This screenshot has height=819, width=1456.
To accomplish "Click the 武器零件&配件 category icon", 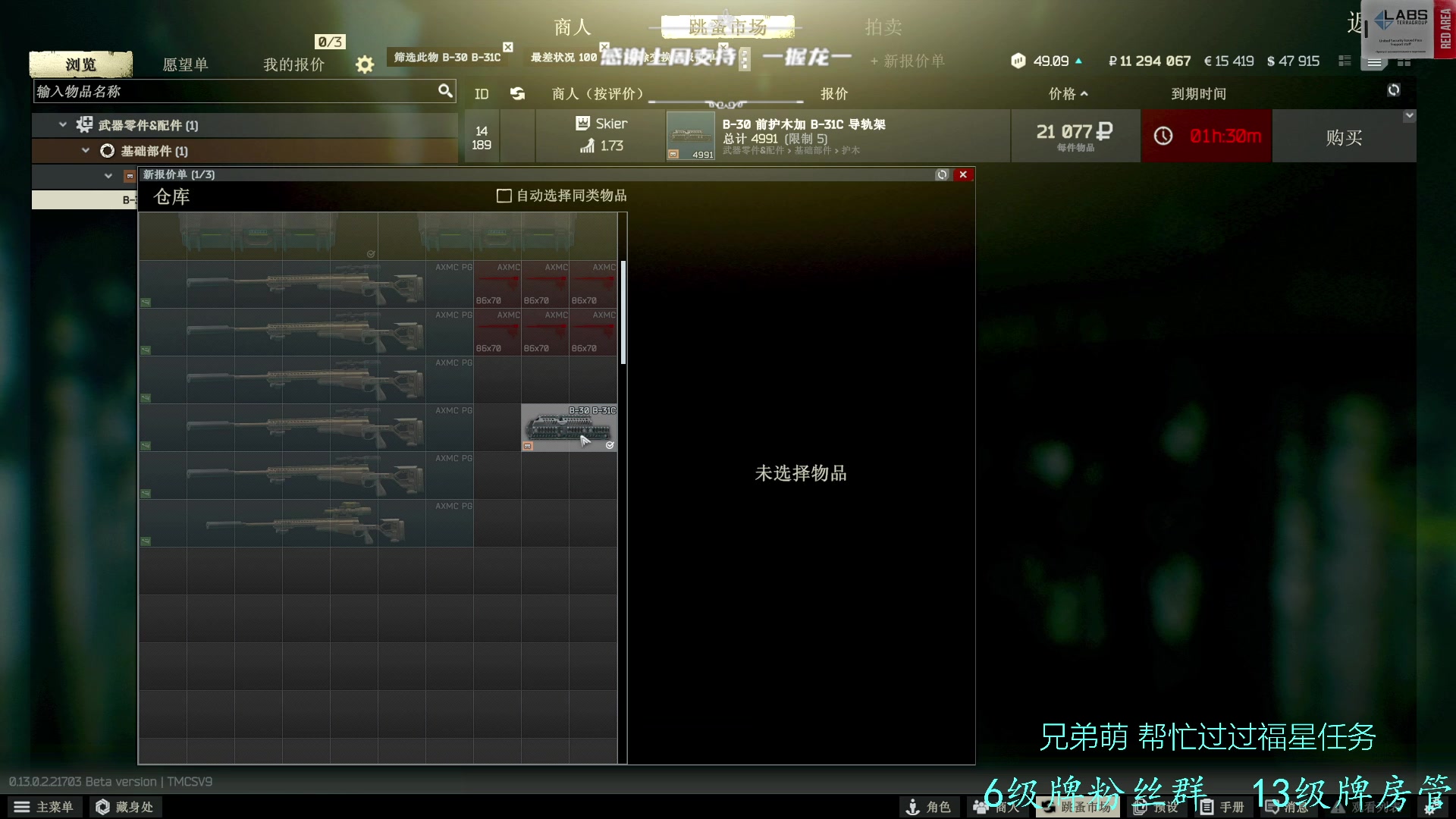I will (85, 124).
